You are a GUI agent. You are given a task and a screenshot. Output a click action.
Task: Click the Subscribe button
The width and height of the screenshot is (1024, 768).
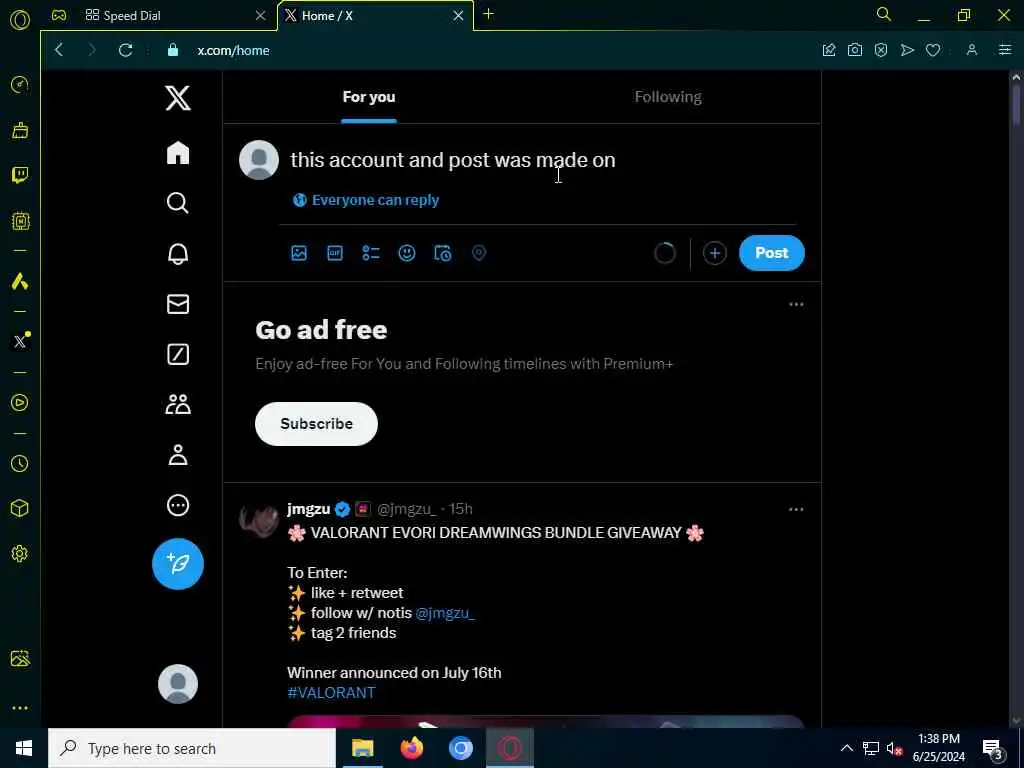pos(316,424)
